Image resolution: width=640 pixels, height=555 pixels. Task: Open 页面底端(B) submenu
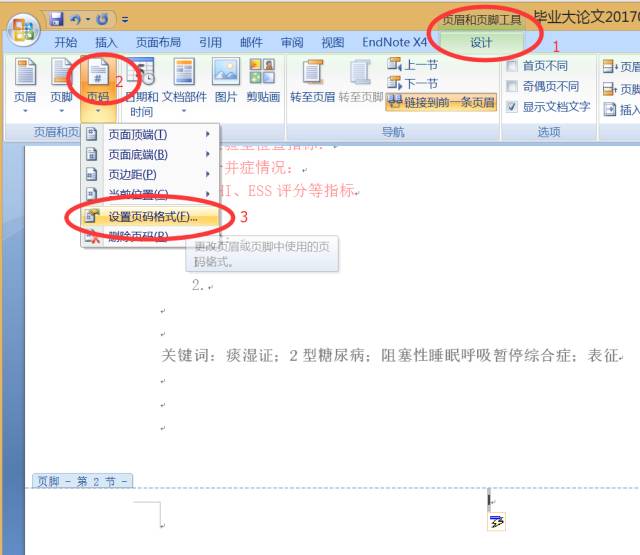[150, 154]
